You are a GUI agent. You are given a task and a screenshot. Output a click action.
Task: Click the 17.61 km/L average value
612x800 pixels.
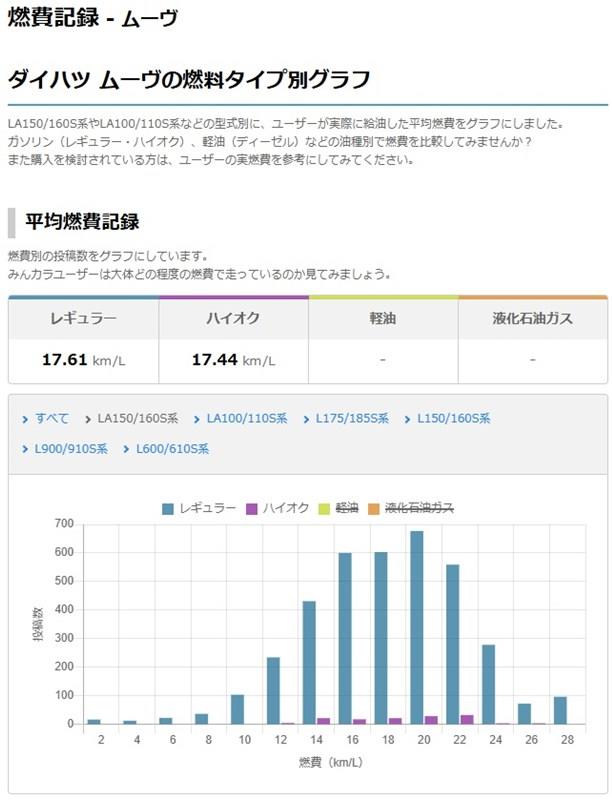(83, 360)
